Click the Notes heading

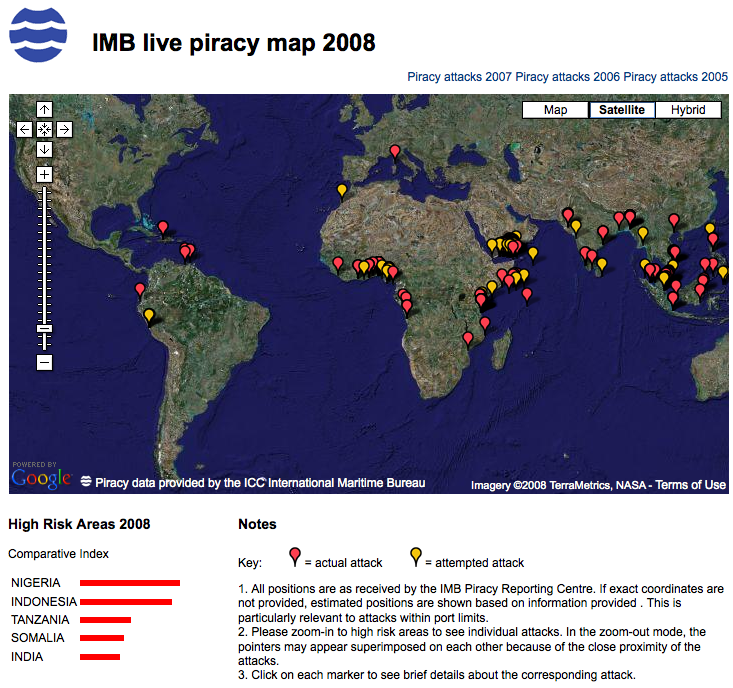pyautogui.click(x=258, y=524)
